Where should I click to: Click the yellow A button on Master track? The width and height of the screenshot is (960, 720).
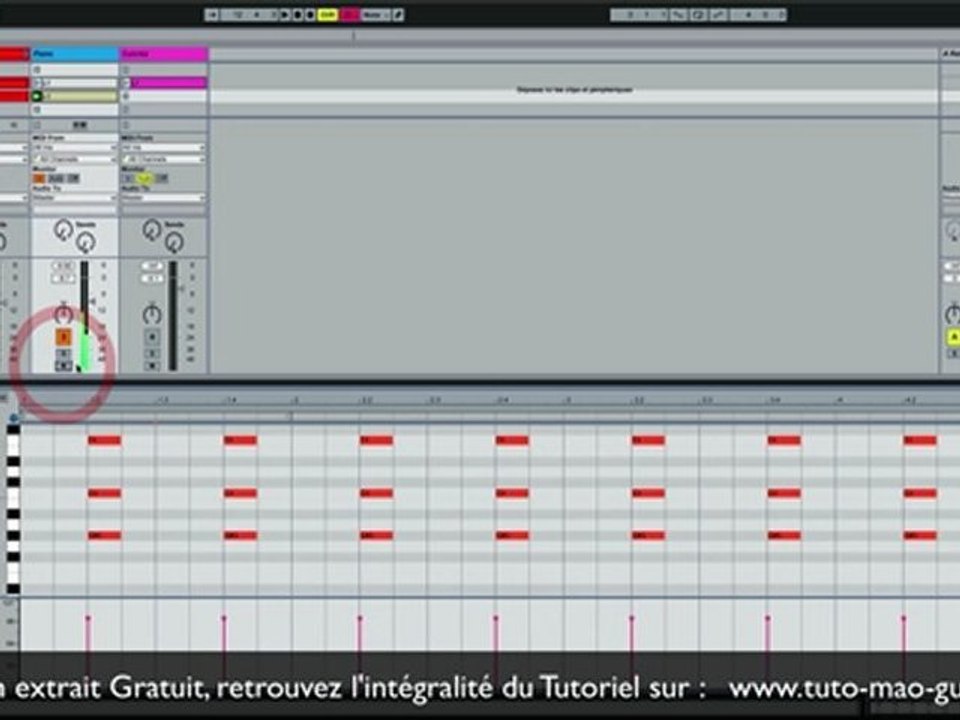(x=953, y=337)
